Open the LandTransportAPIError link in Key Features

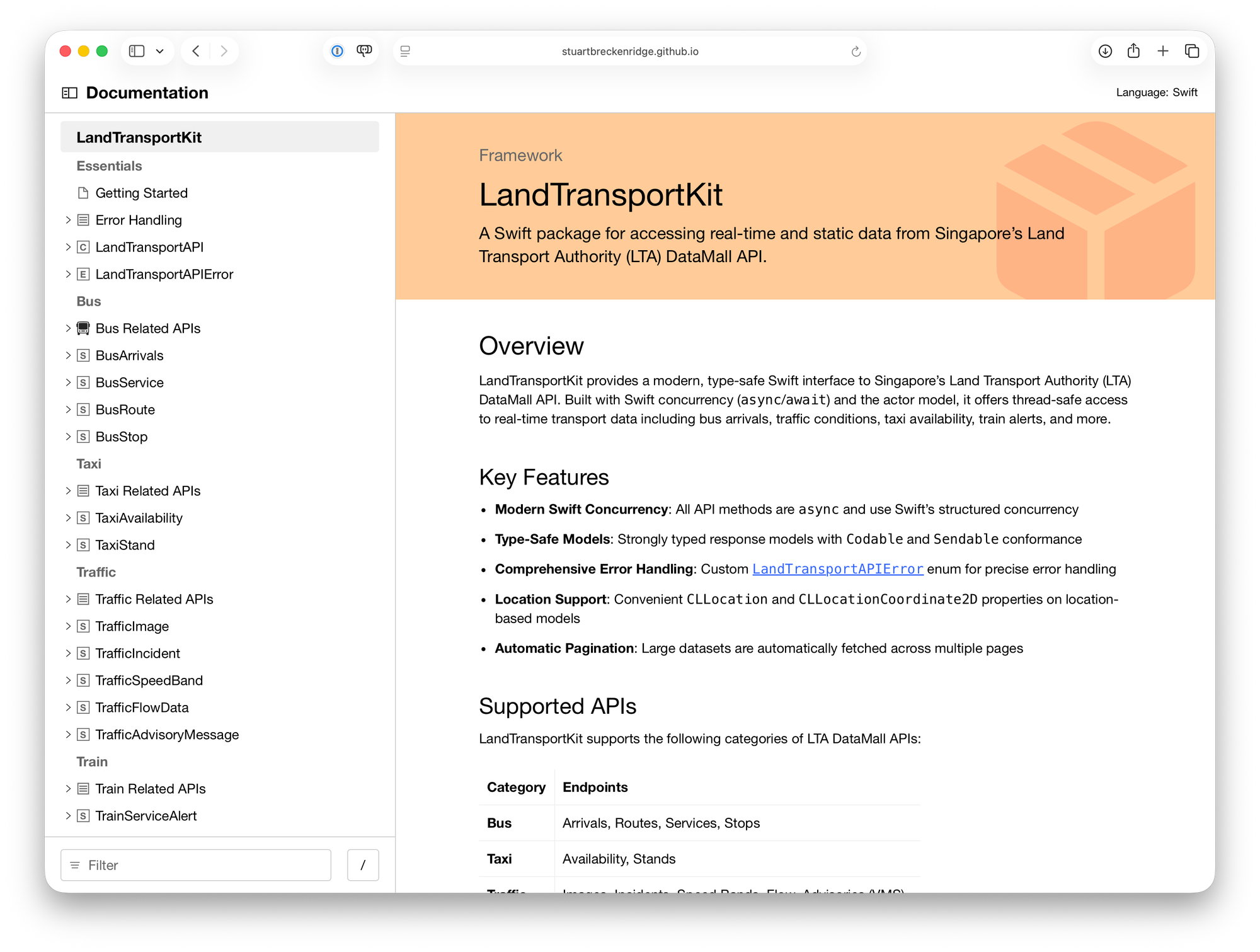[x=837, y=569]
